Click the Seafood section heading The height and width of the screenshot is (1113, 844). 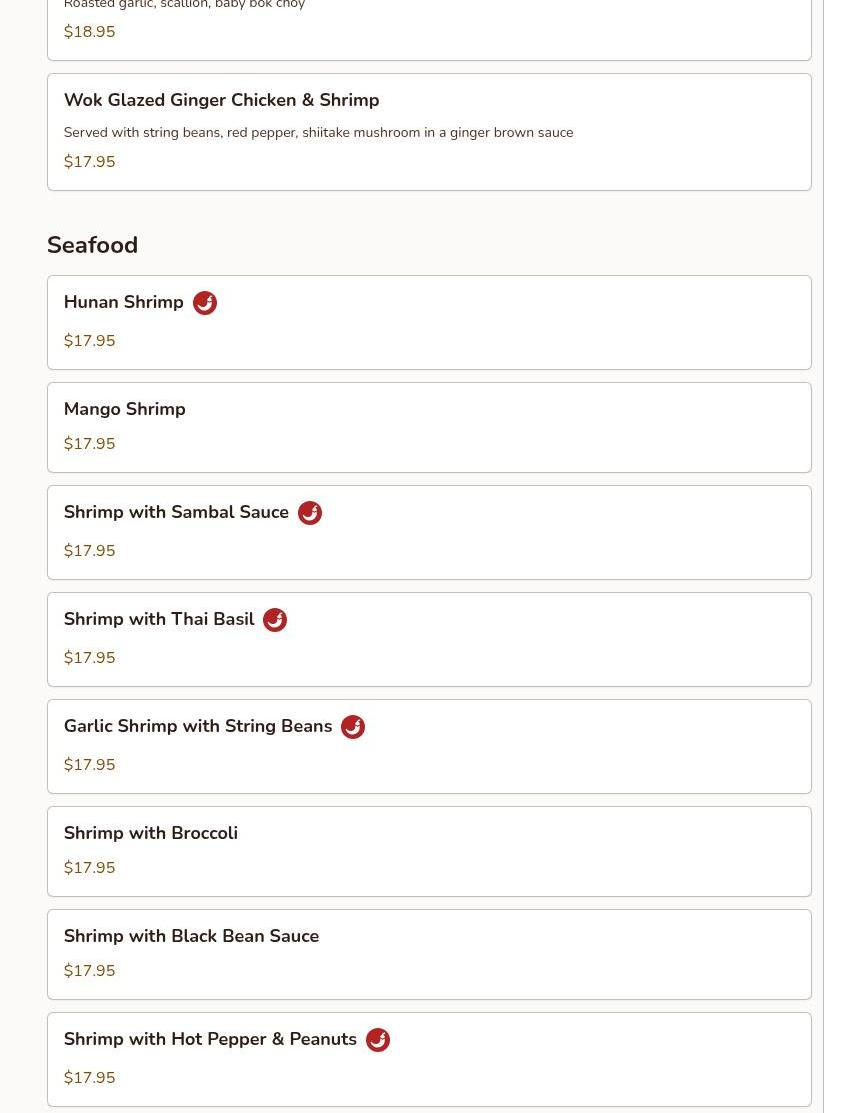pyautogui.click(x=93, y=245)
